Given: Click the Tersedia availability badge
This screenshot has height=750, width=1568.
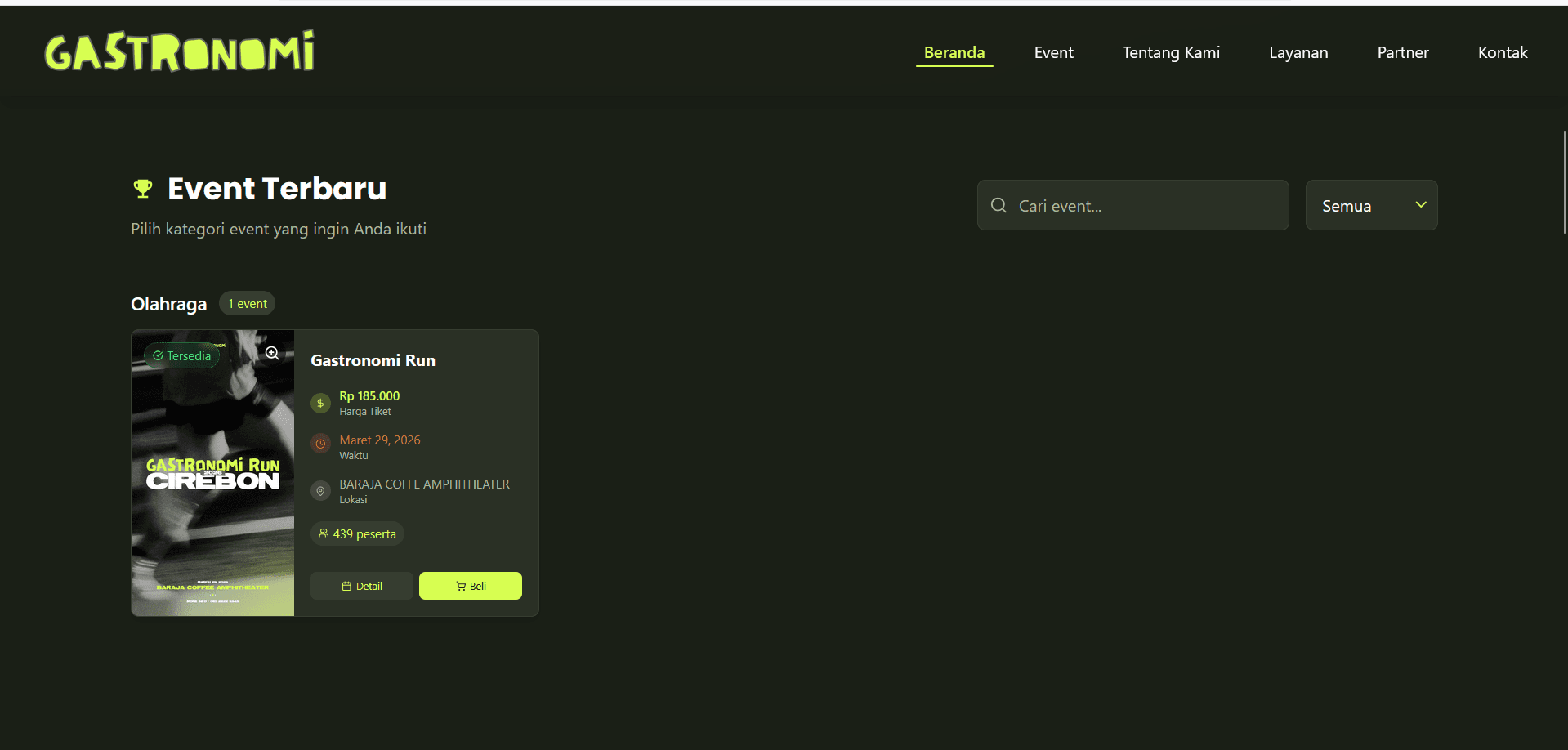Looking at the screenshot, I should click(x=181, y=356).
